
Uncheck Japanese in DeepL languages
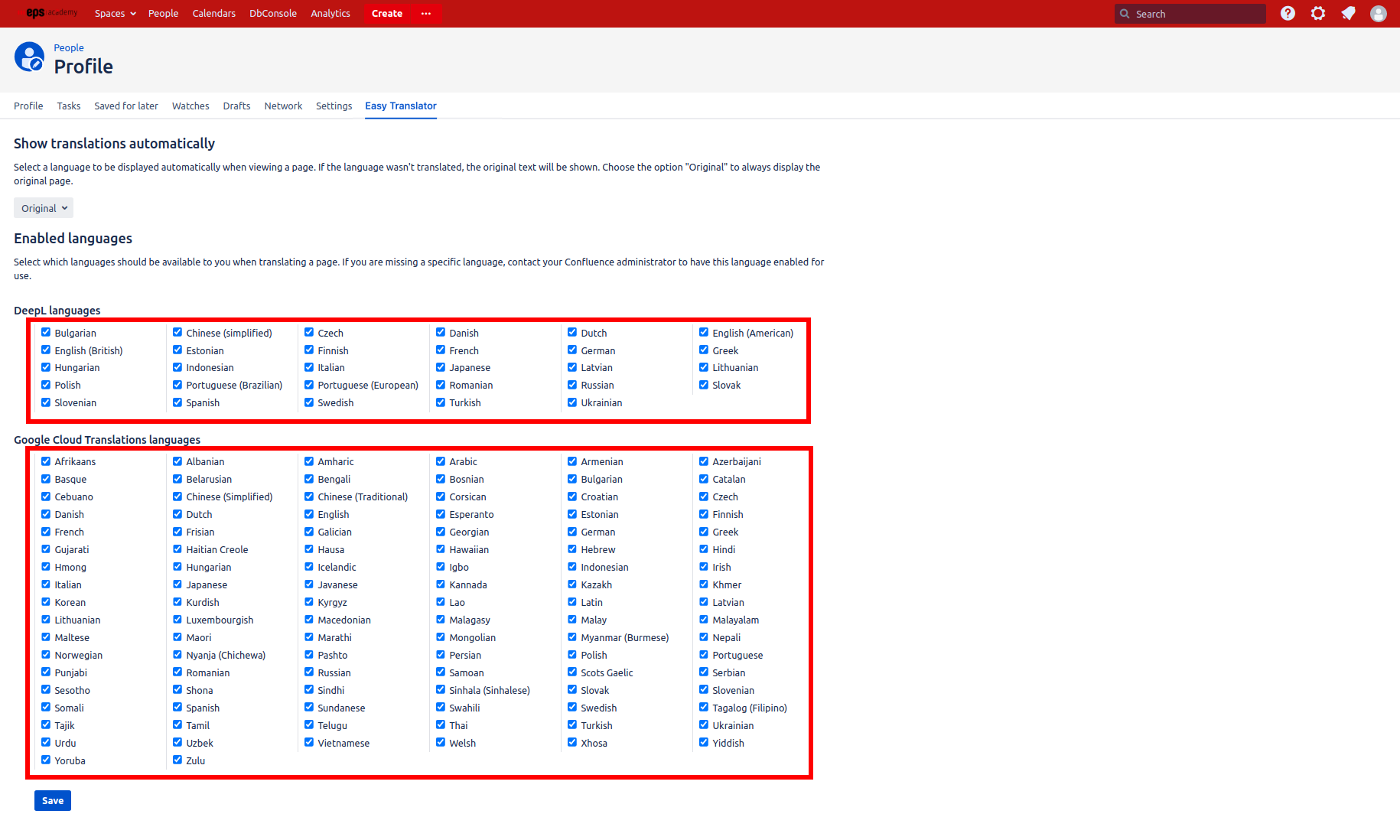441,367
